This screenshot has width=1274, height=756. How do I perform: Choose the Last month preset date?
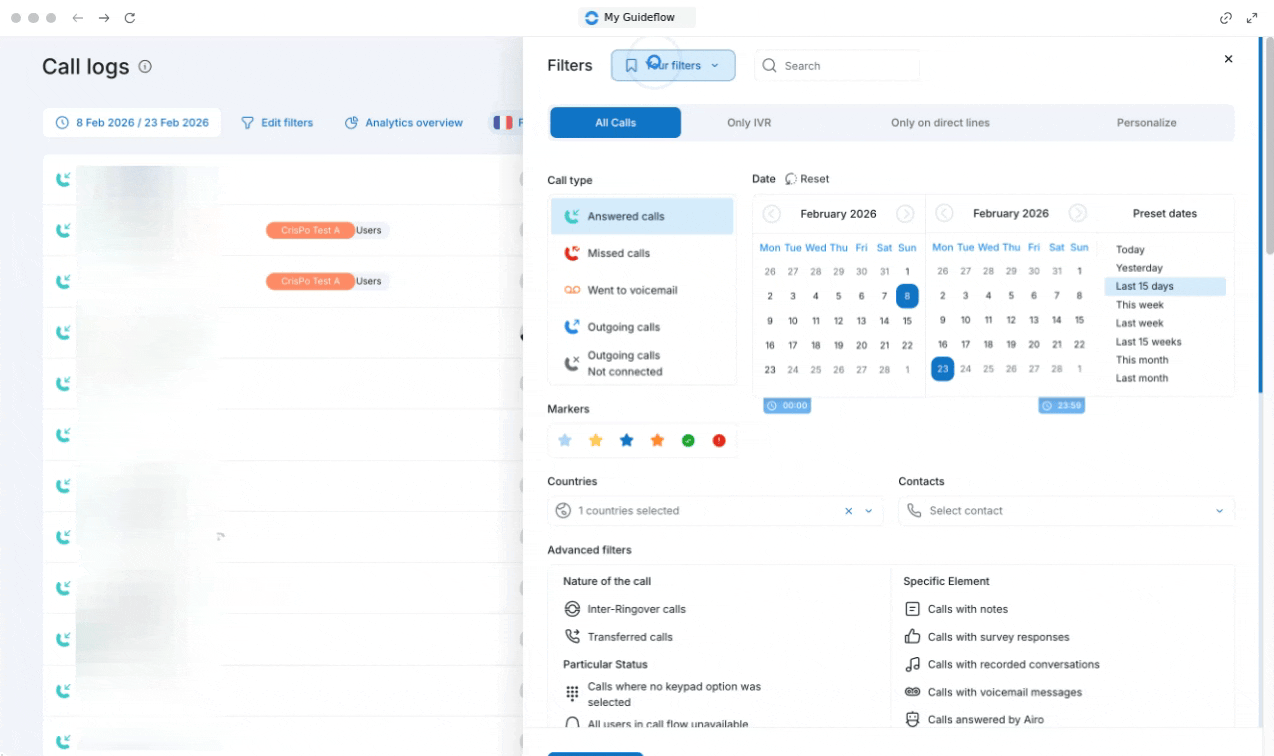click(1141, 378)
